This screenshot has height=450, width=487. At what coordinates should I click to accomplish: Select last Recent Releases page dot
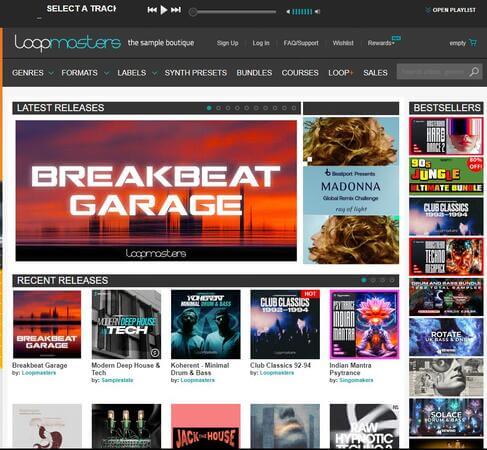tap(392, 280)
